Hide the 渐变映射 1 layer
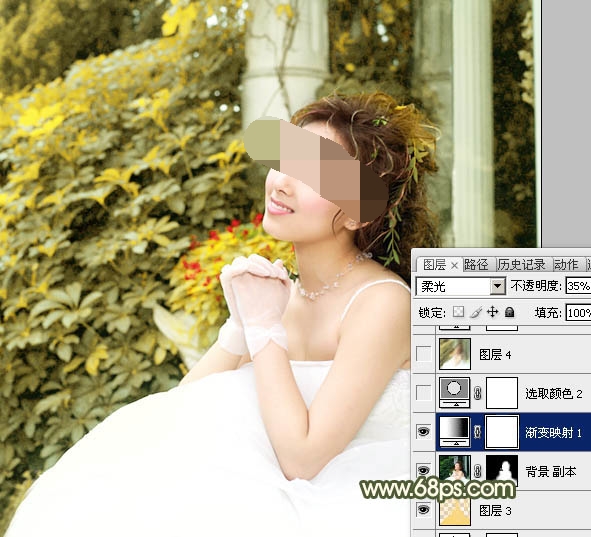The width and height of the screenshot is (591, 537). (x=424, y=432)
